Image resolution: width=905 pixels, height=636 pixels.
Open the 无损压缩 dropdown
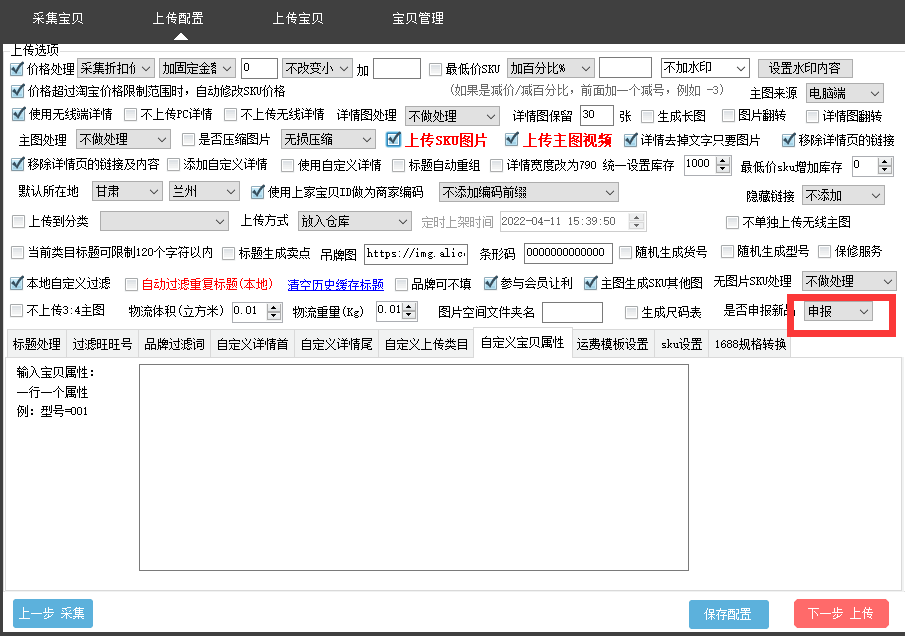click(328, 139)
